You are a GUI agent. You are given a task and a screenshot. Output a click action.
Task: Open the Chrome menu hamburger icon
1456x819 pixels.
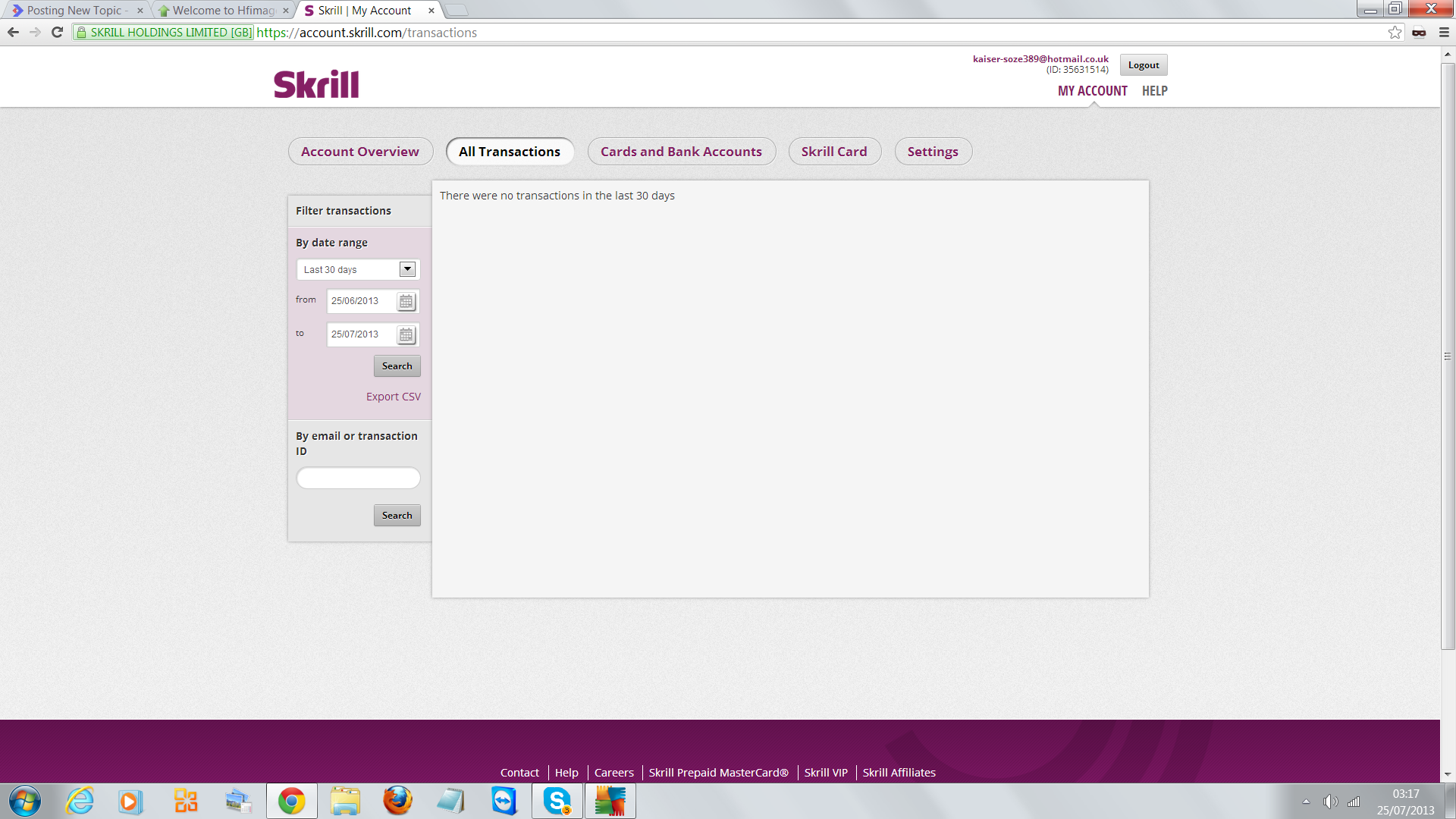click(1444, 33)
